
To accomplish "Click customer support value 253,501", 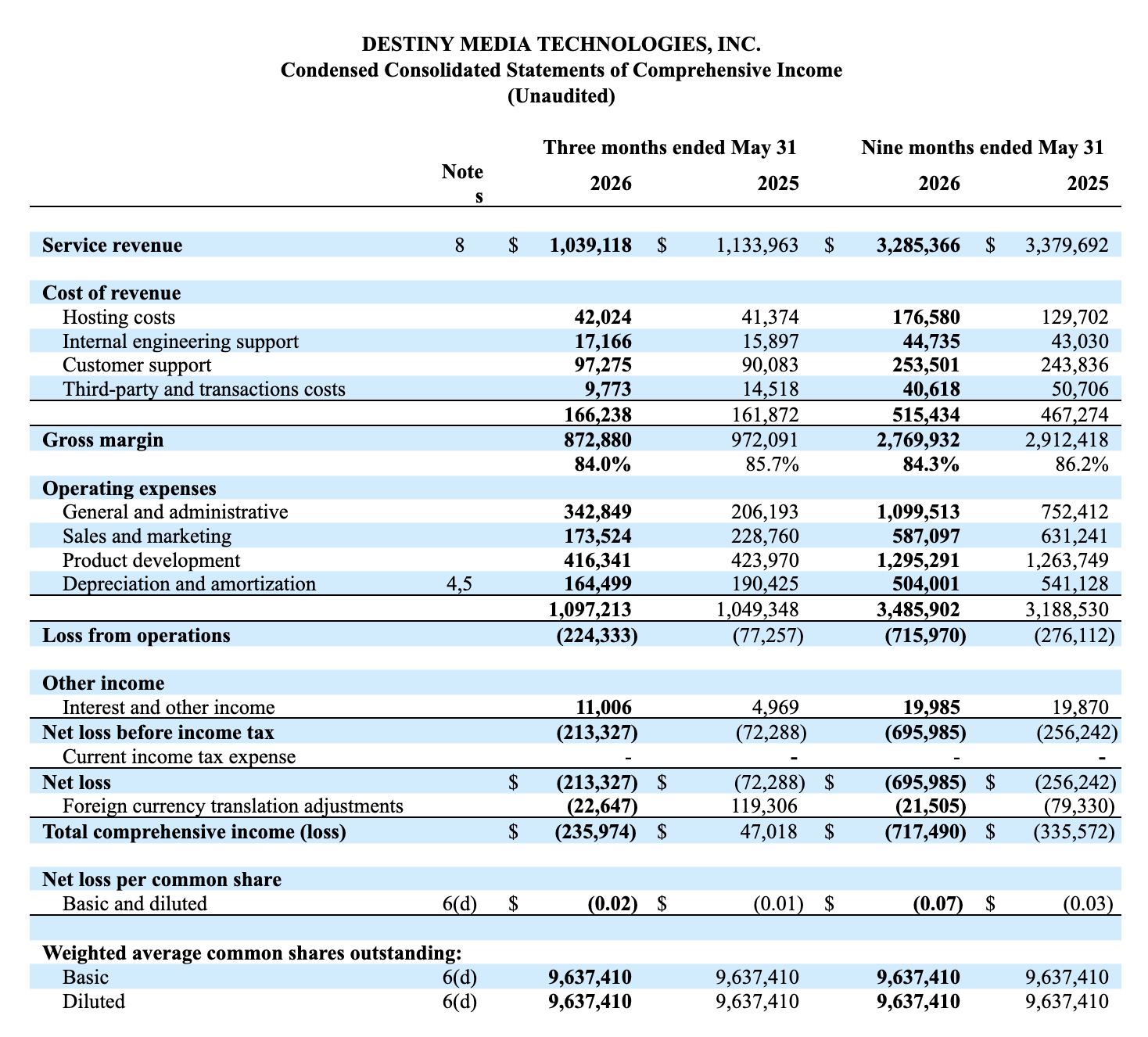I will point(927,366).
